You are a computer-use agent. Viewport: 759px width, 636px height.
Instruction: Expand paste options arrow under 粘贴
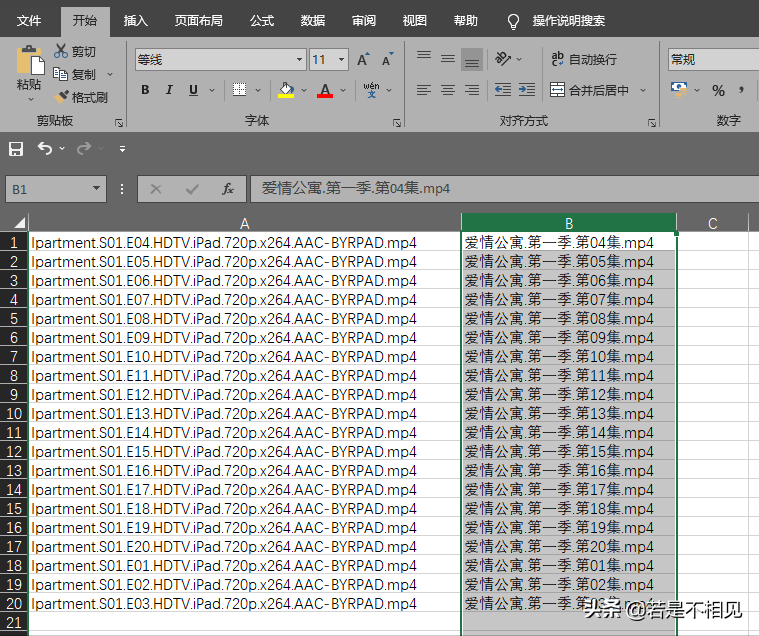click(x=31, y=99)
